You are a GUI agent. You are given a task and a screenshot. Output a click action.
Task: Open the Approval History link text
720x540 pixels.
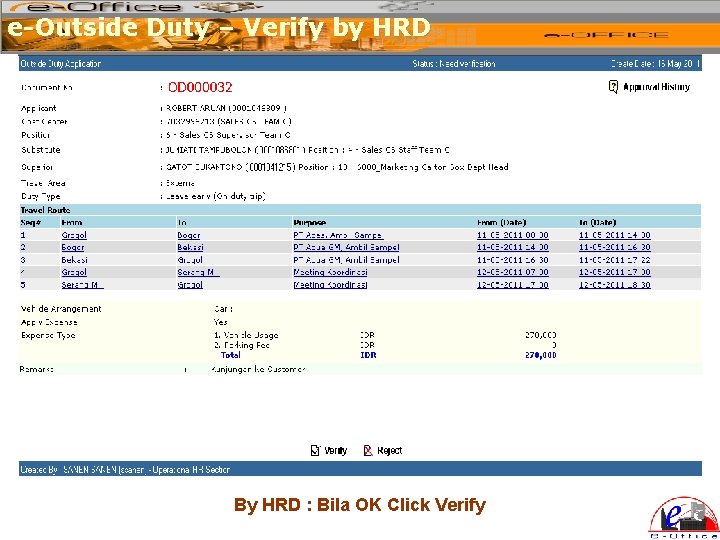coord(656,87)
